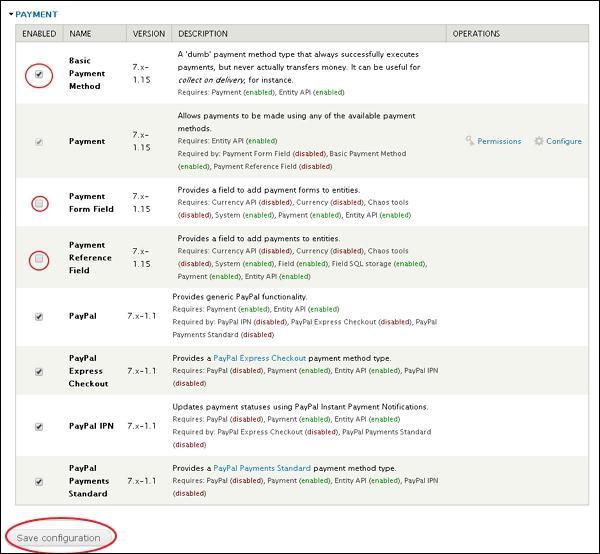Uncheck the Basic Payment Method checkbox
This screenshot has width=600, height=554.
tap(39, 74)
